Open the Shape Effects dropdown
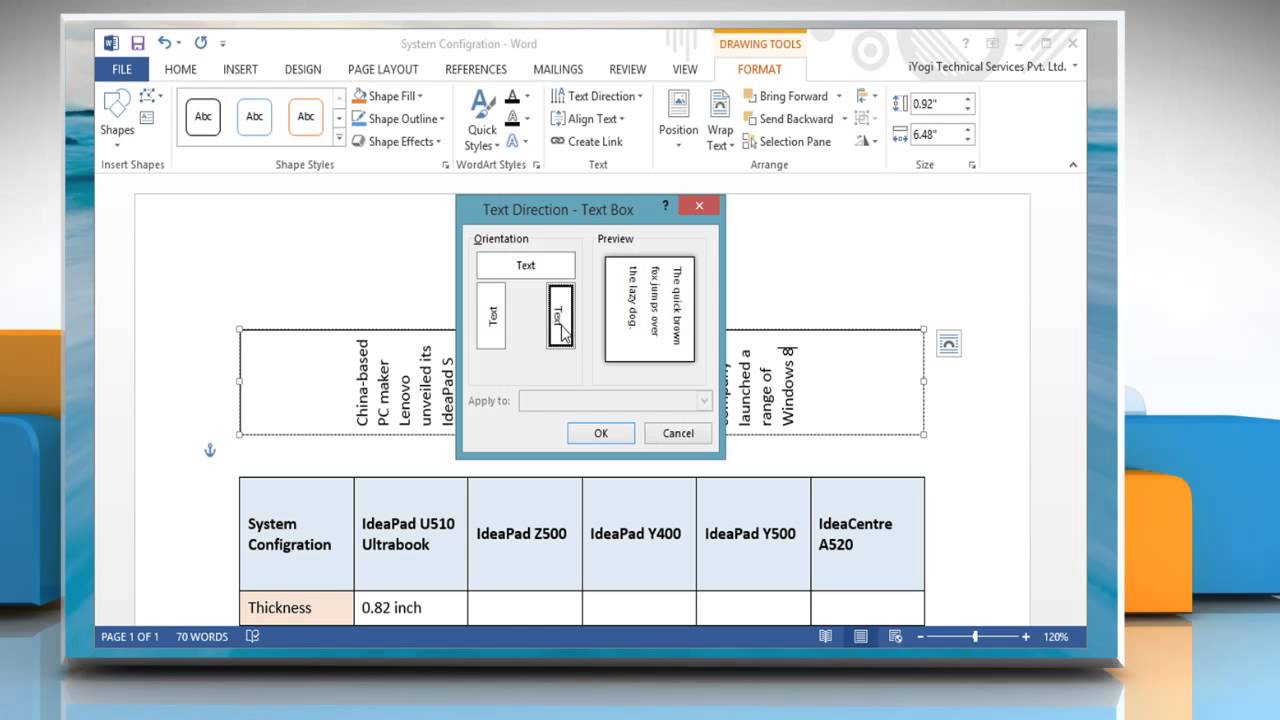 396,142
